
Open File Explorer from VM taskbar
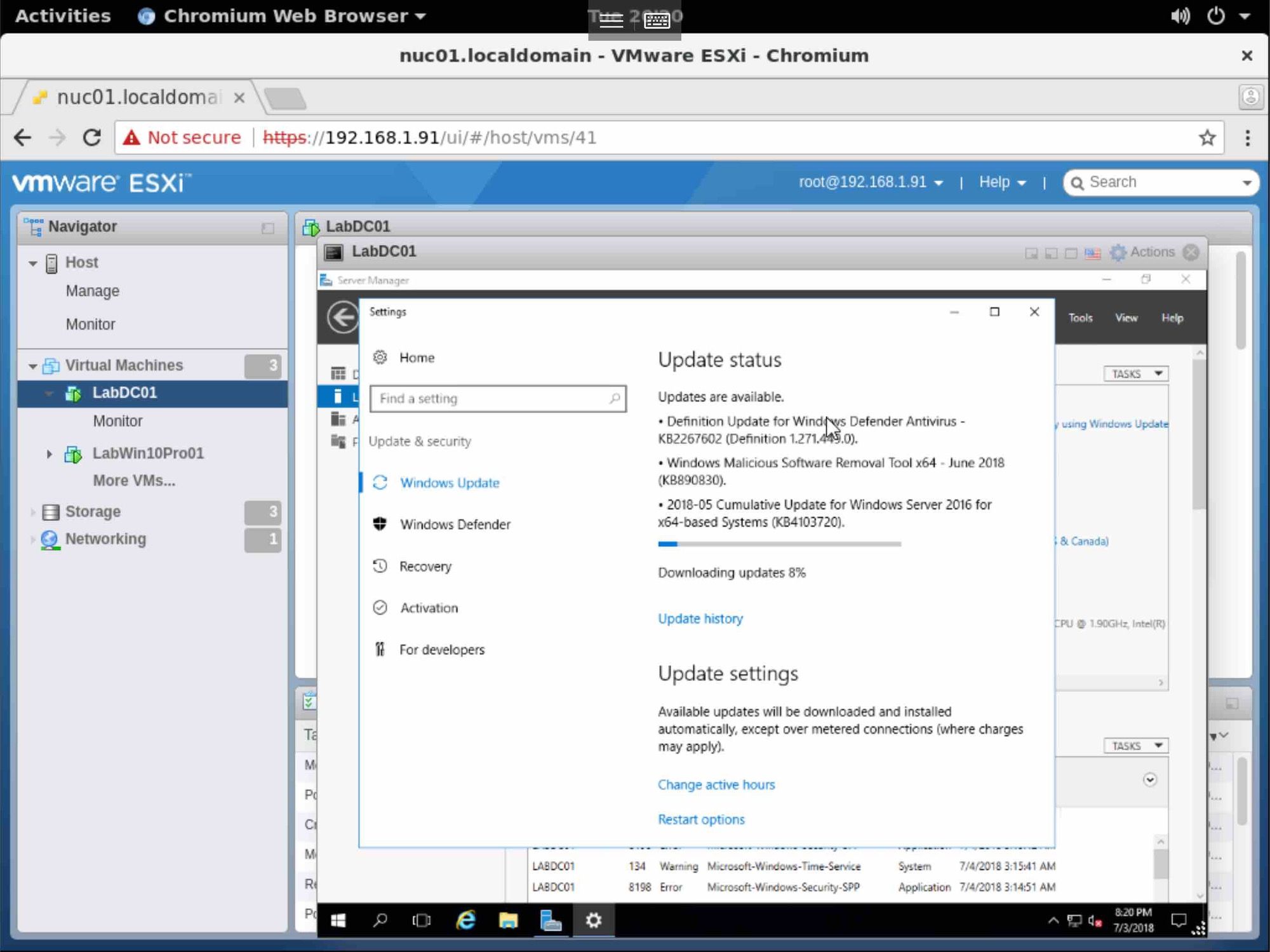coord(508,920)
